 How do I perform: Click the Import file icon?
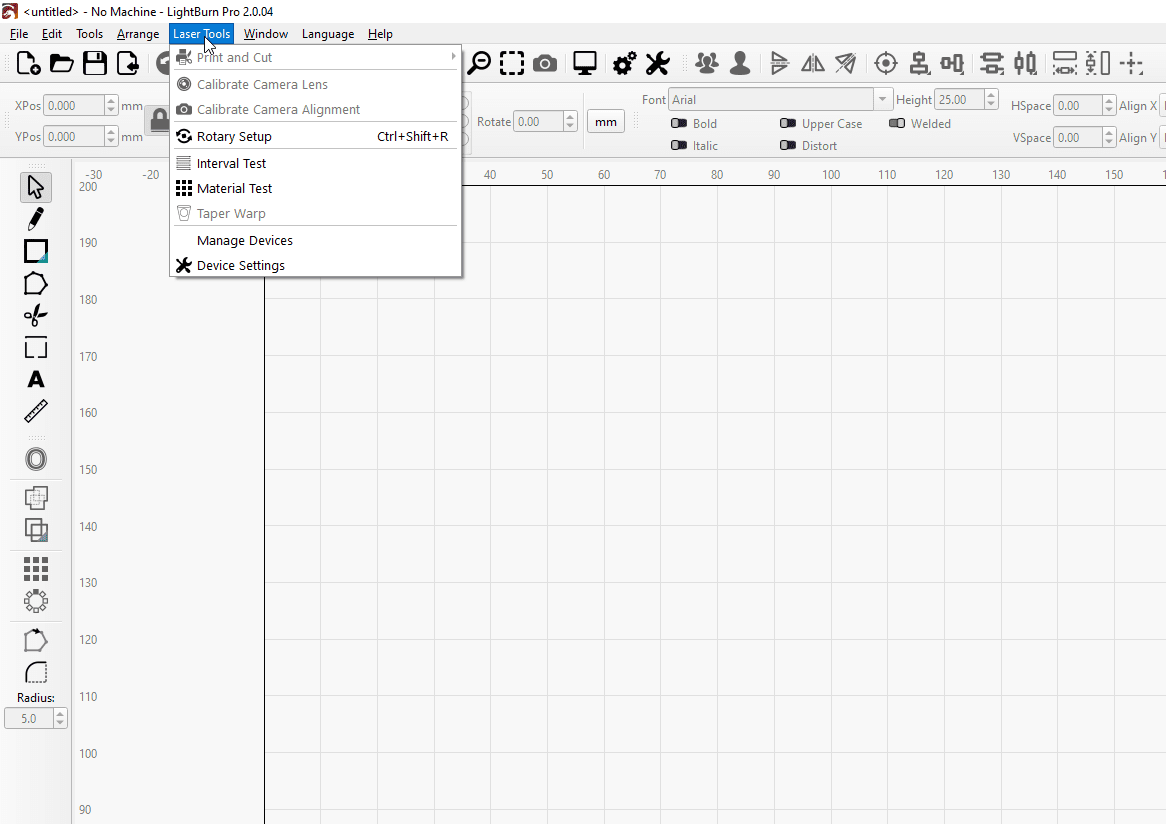tap(128, 63)
